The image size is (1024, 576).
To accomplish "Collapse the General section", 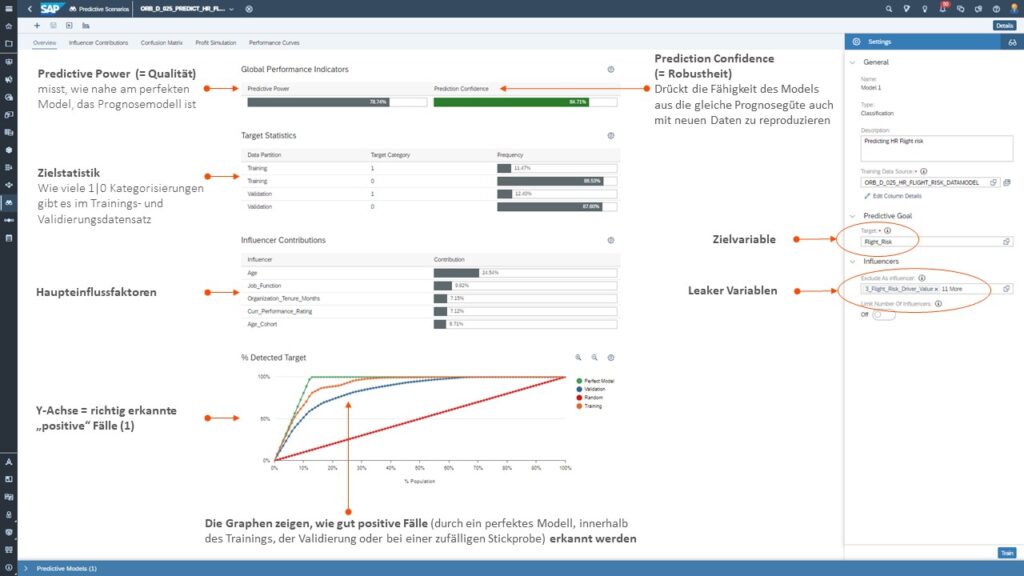I will tap(853, 62).
